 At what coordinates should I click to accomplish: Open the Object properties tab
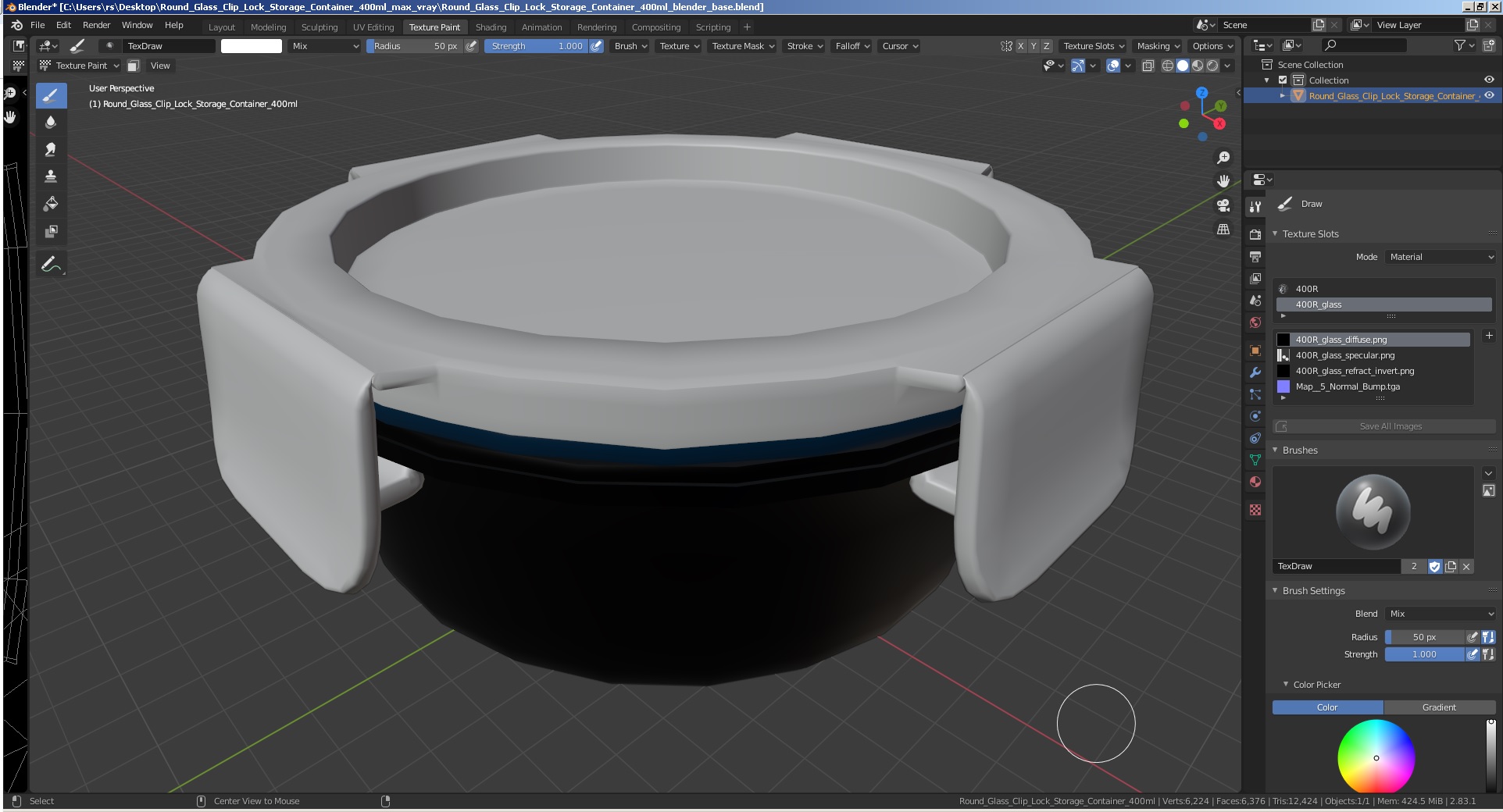click(1255, 351)
